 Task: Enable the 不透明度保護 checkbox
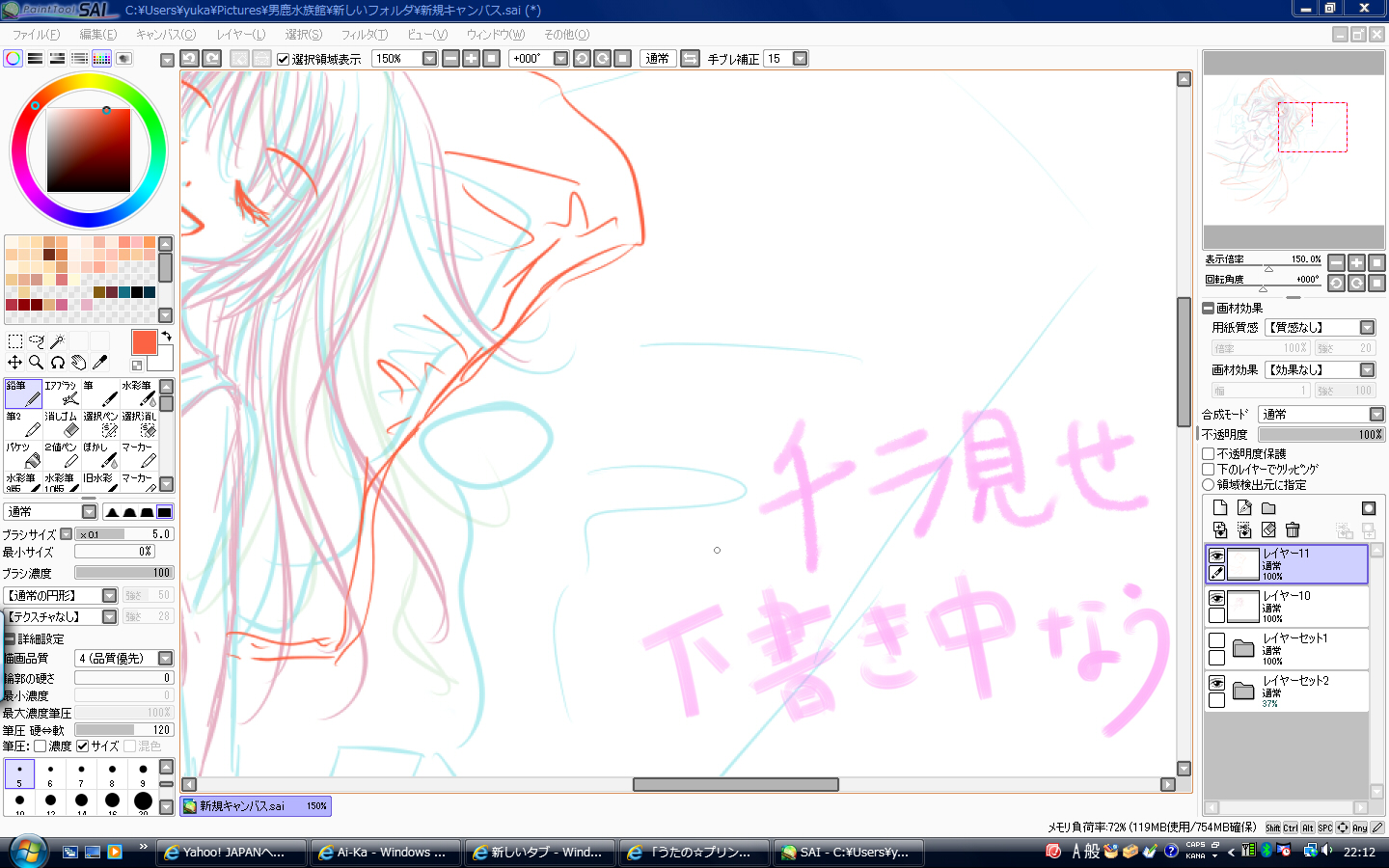click(x=1208, y=453)
